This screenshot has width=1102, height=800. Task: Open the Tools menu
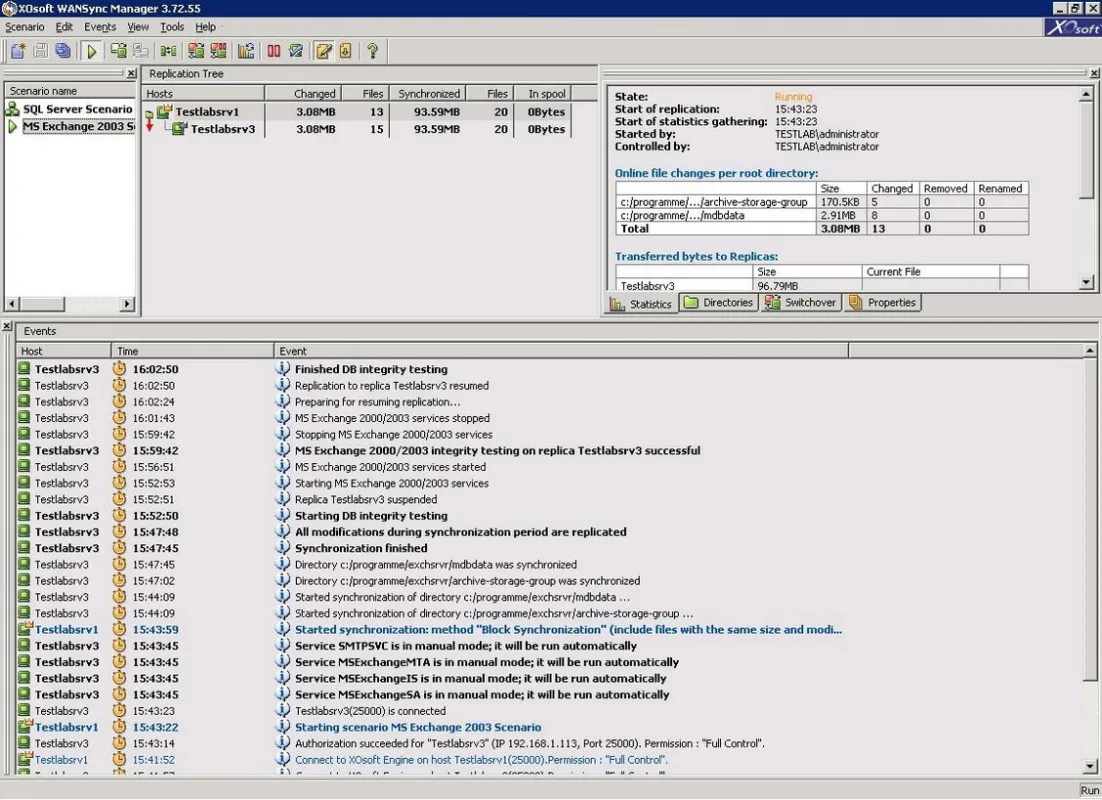coord(171,27)
